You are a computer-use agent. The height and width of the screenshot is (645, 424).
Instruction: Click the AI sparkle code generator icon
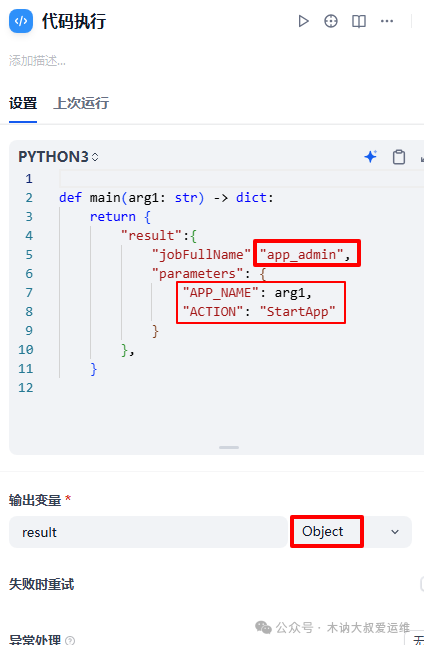point(371,157)
